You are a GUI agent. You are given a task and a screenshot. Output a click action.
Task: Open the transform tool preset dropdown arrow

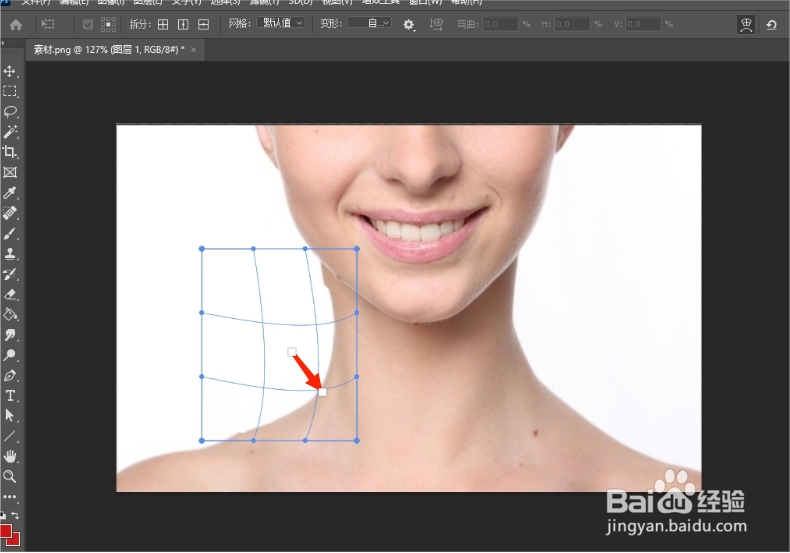point(64,24)
